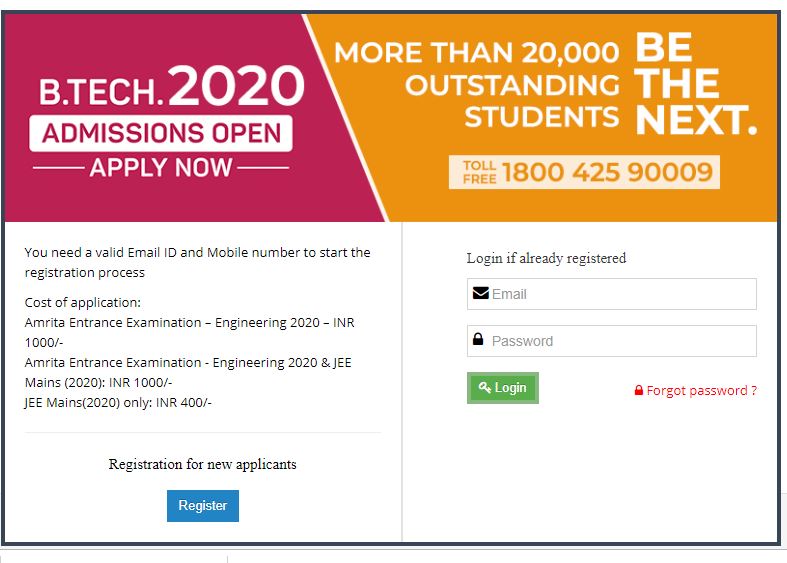Click the toll free number 1800 425 90009
This screenshot has height=563, width=787.
click(607, 172)
